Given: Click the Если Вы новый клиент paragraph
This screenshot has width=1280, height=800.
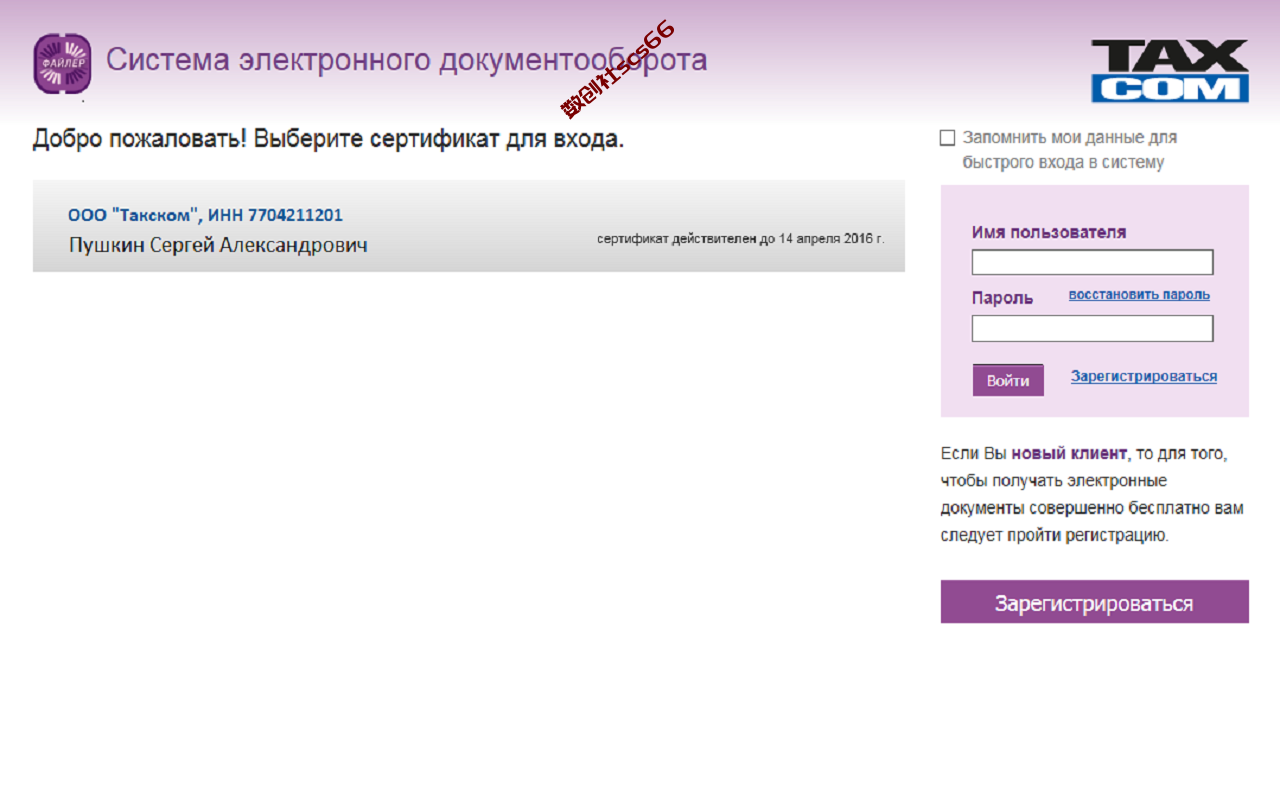Looking at the screenshot, I should (1092, 494).
